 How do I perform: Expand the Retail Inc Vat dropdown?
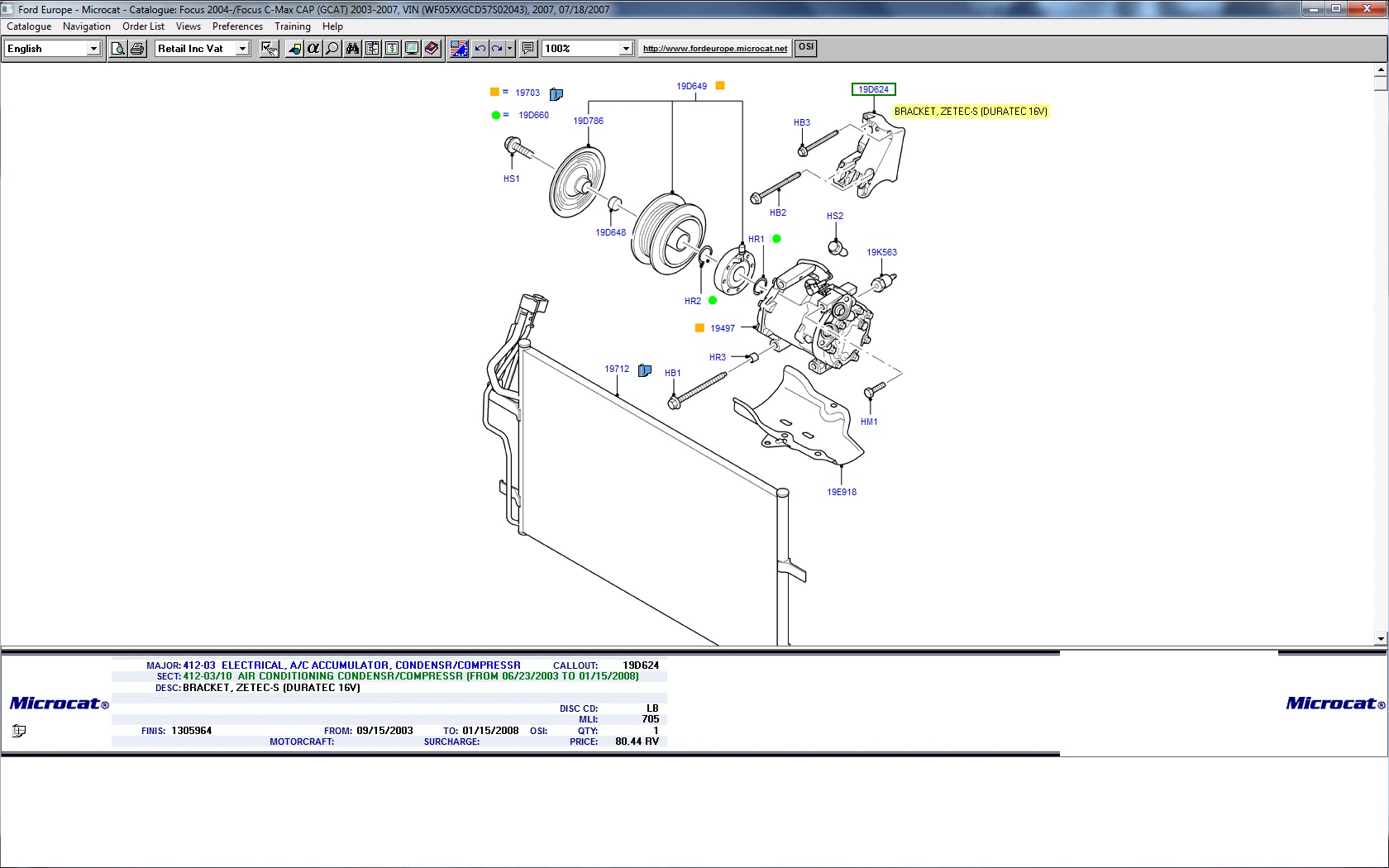click(x=242, y=49)
